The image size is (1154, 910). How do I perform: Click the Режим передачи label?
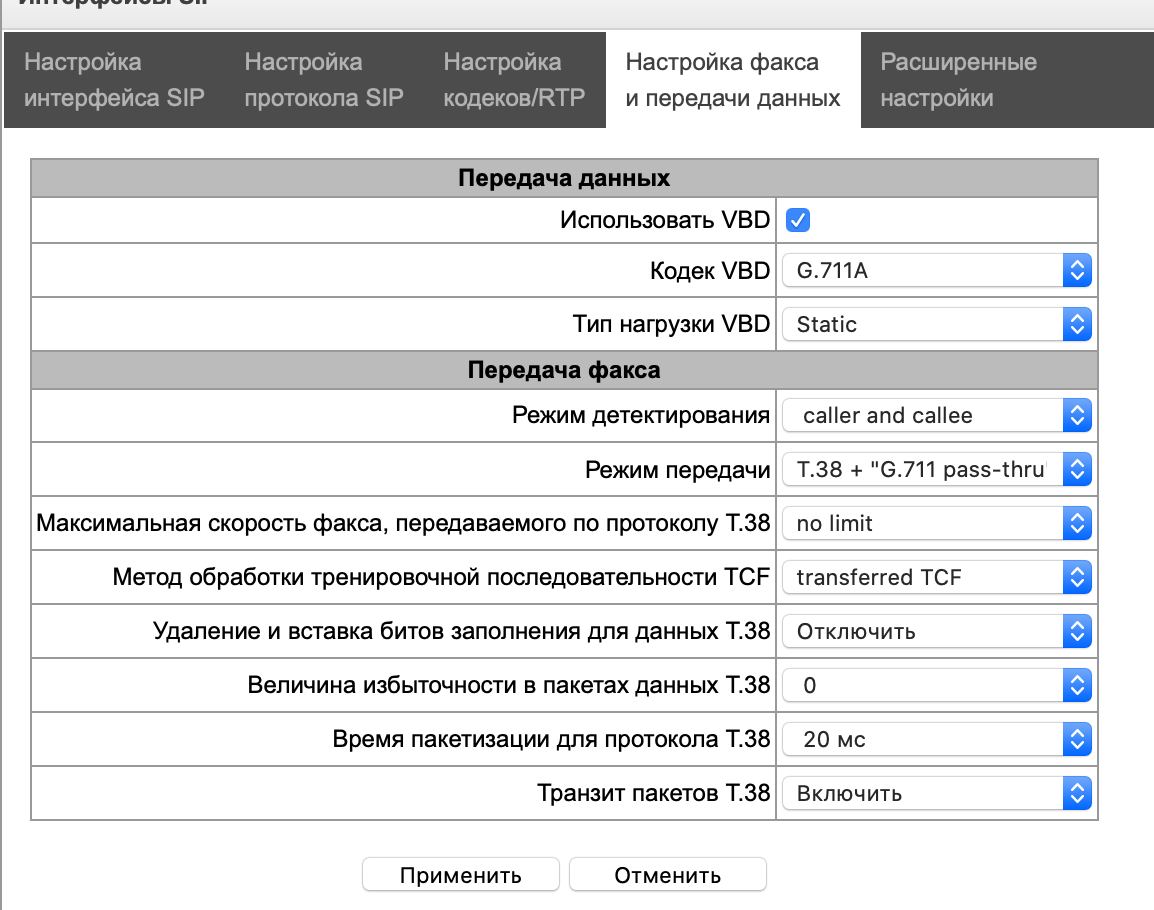coord(677,470)
